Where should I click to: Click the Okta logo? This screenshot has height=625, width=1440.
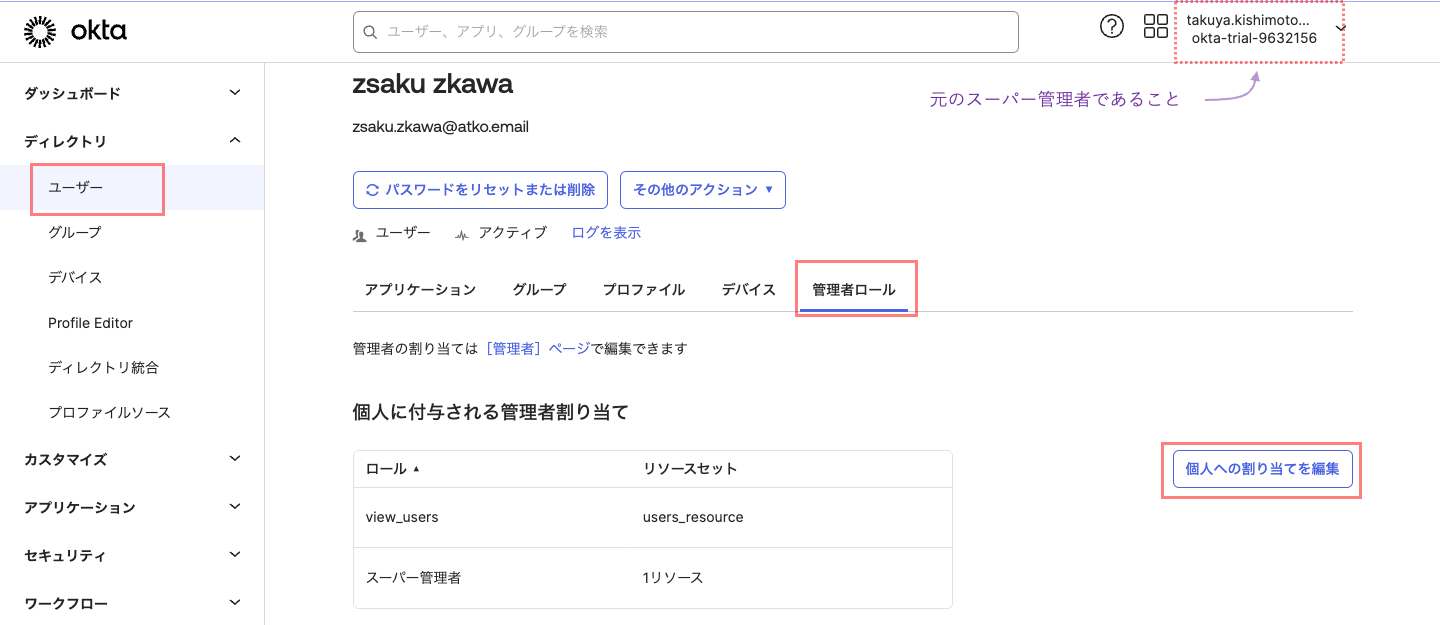pyautogui.click(x=75, y=30)
